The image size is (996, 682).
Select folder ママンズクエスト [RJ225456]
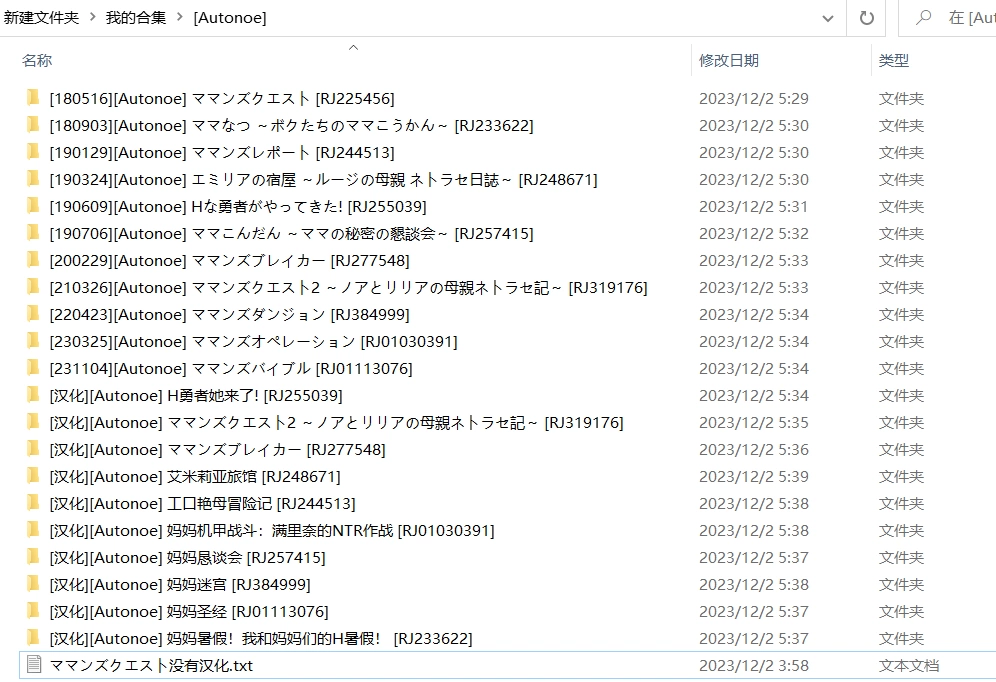pyautogui.click(x=222, y=98)
